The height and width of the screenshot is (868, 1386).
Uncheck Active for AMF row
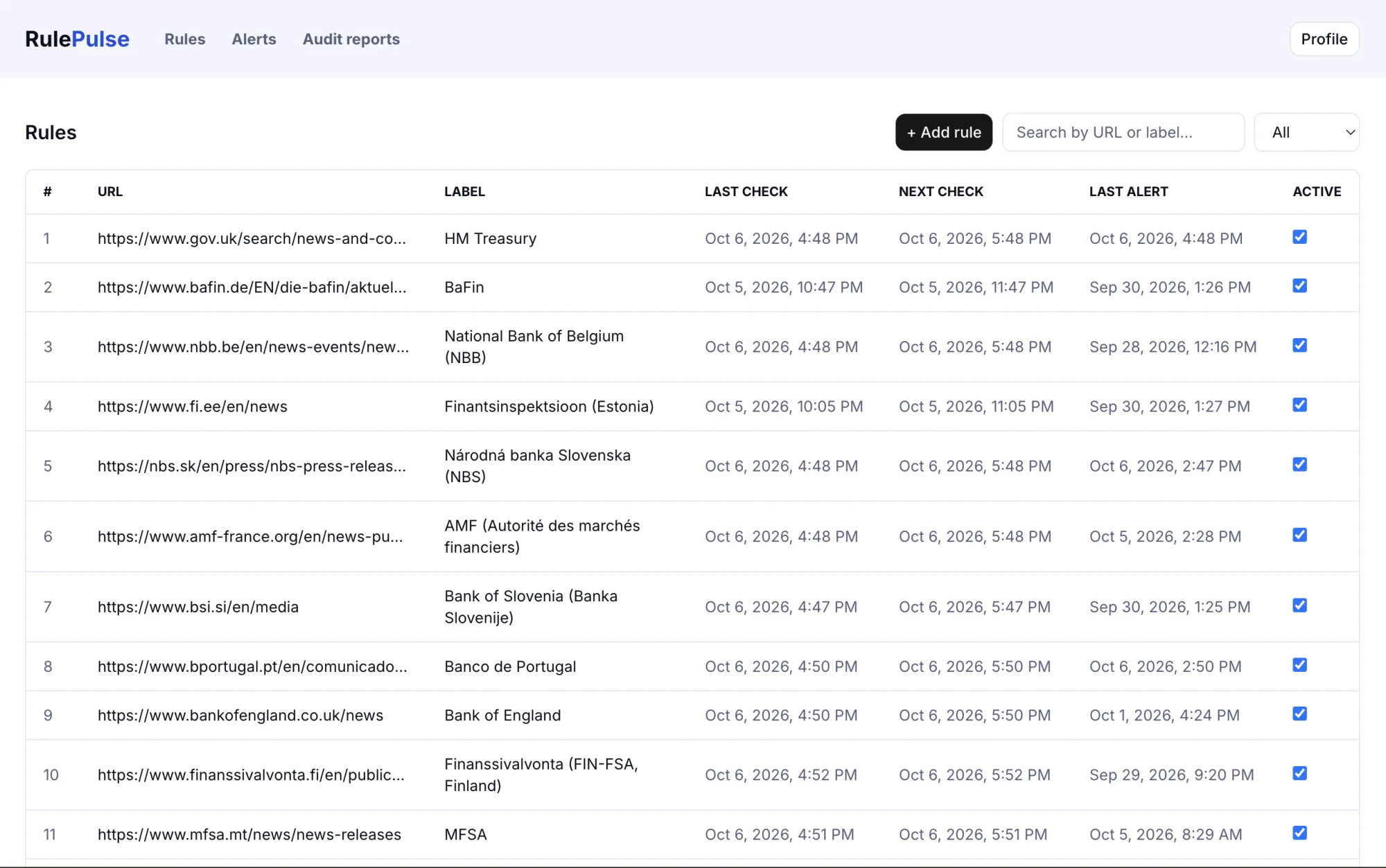pos(1300,535)
